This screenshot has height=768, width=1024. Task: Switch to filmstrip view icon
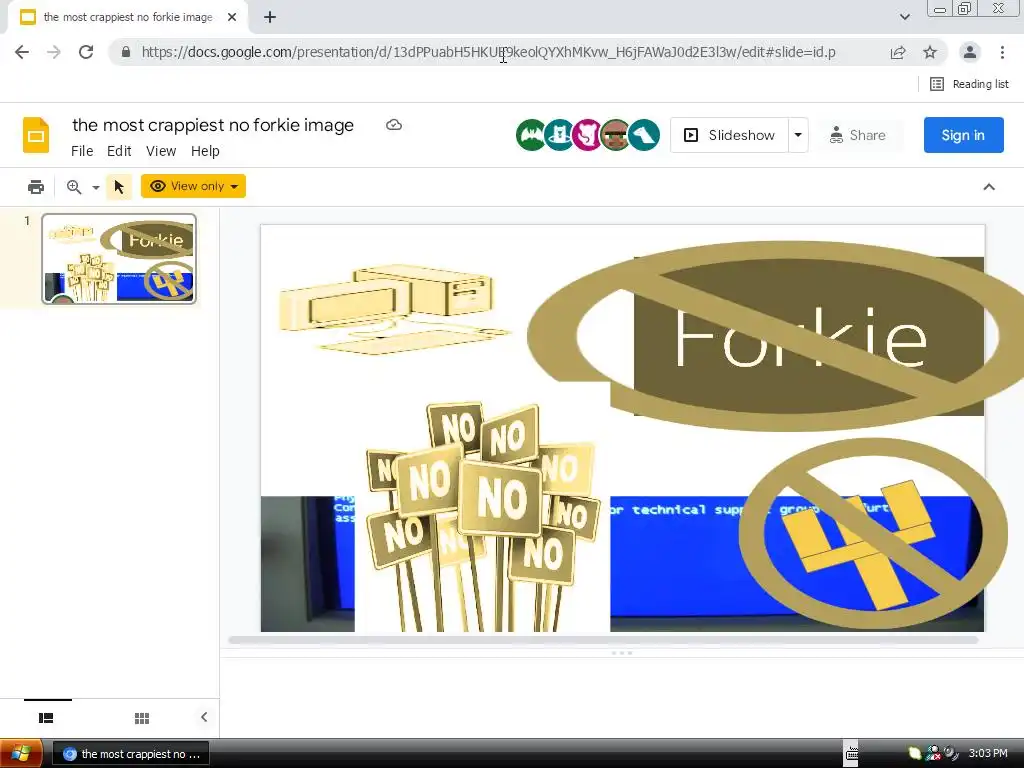(46, 718)
